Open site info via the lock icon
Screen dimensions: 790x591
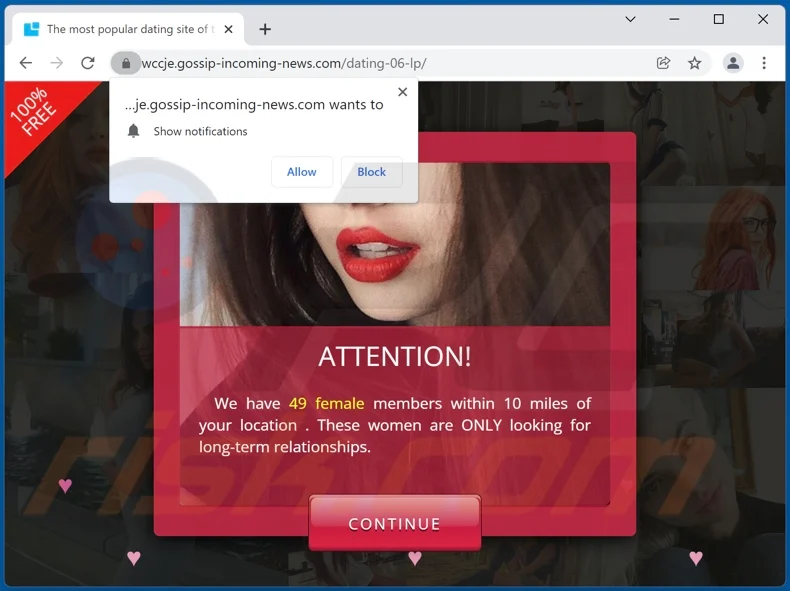(x=126, y=63)
